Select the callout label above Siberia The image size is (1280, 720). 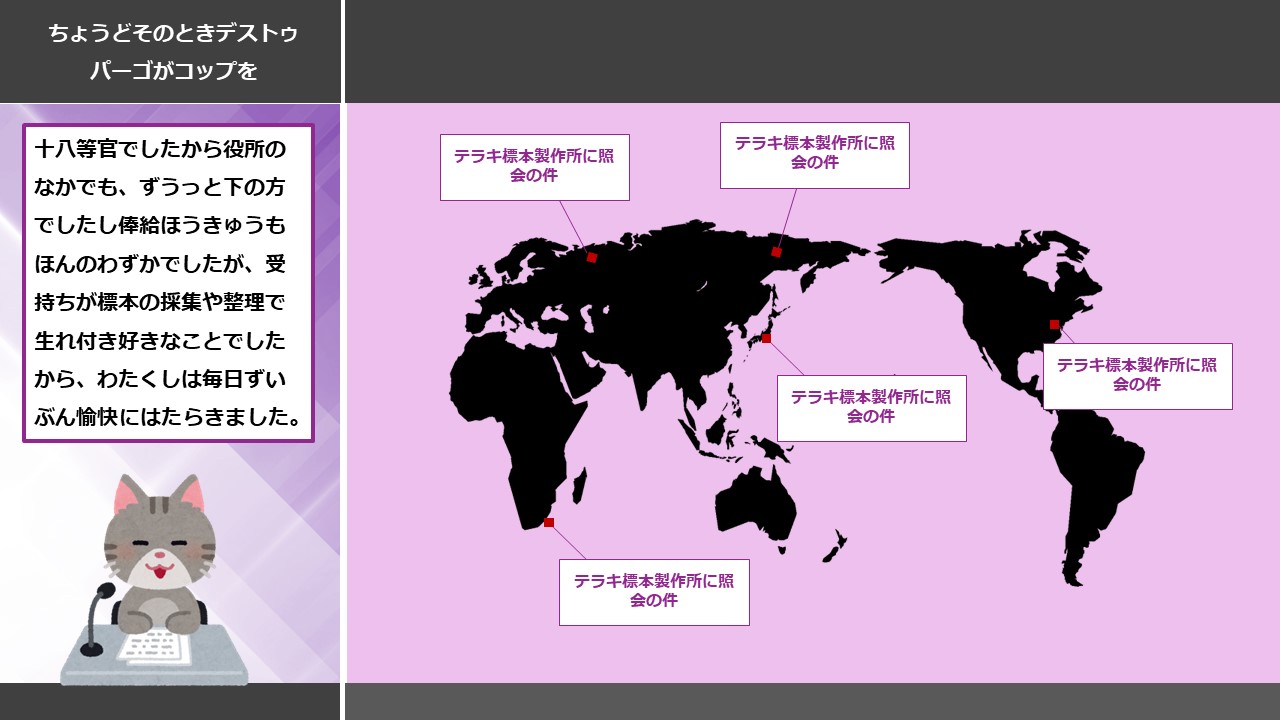pos(815,155)
